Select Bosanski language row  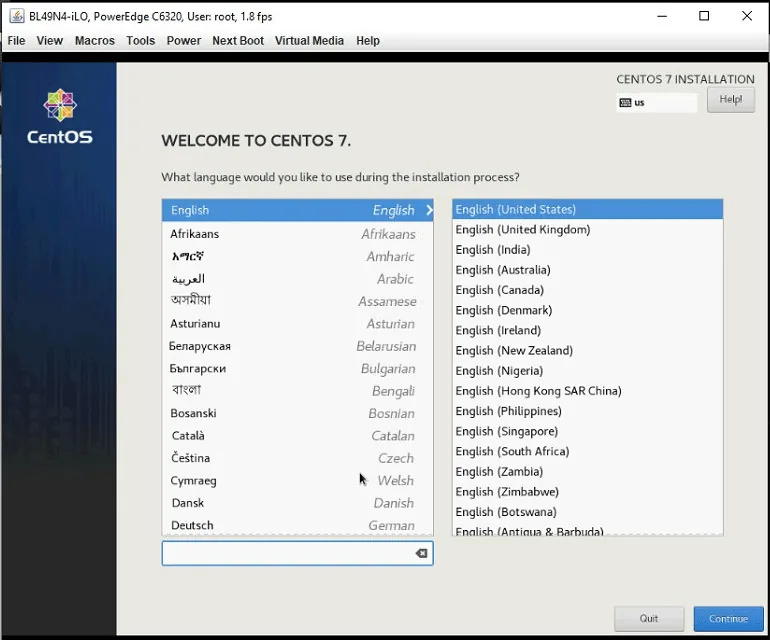click(298, 414)
